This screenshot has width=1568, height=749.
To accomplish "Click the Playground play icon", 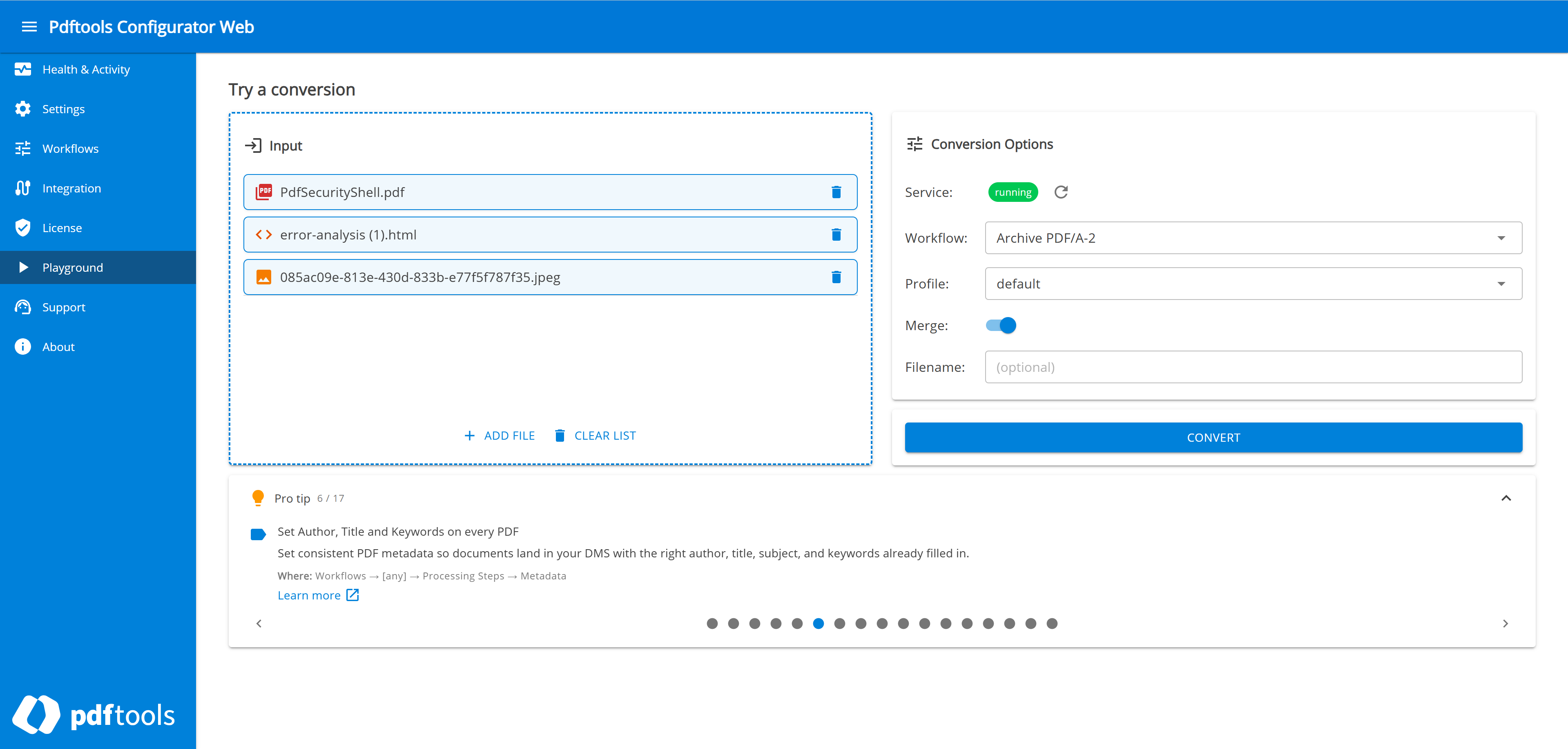I will [23, 267].
